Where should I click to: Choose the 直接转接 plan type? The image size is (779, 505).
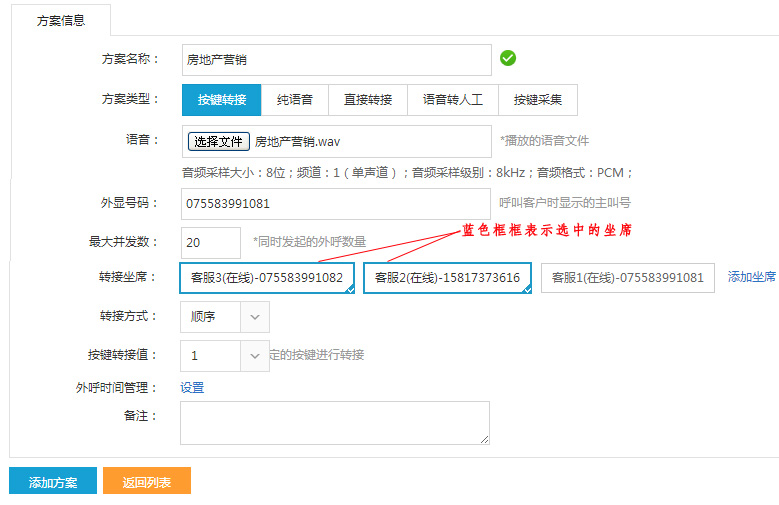tap(369, 100)
